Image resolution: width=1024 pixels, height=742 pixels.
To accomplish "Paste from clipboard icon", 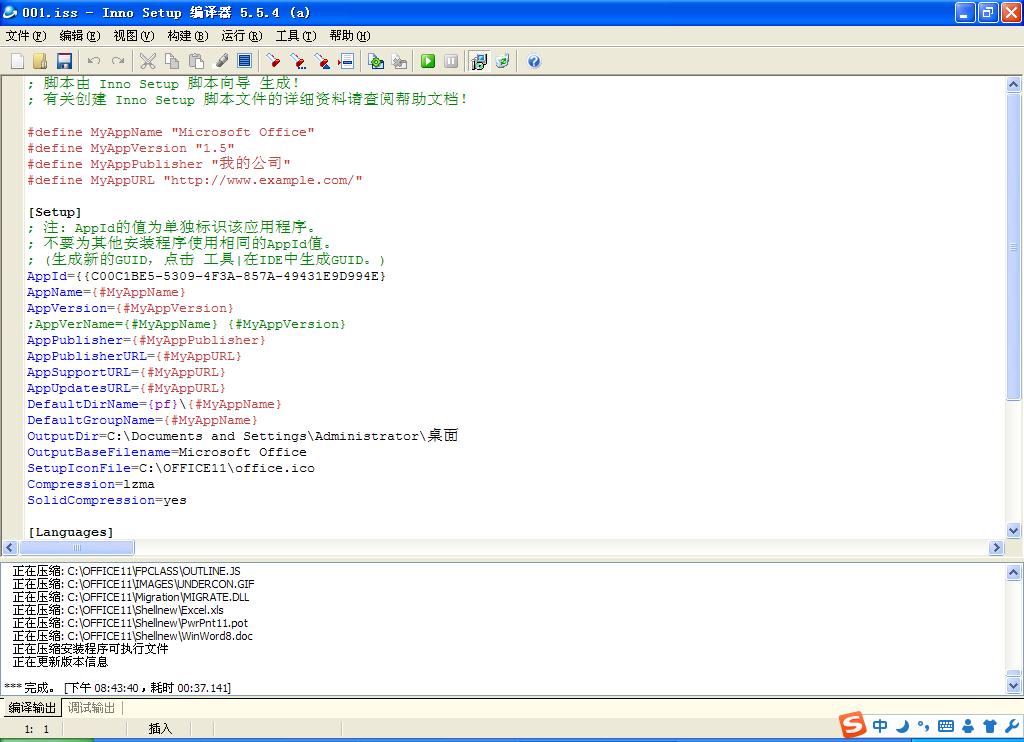I will (197, 61).
